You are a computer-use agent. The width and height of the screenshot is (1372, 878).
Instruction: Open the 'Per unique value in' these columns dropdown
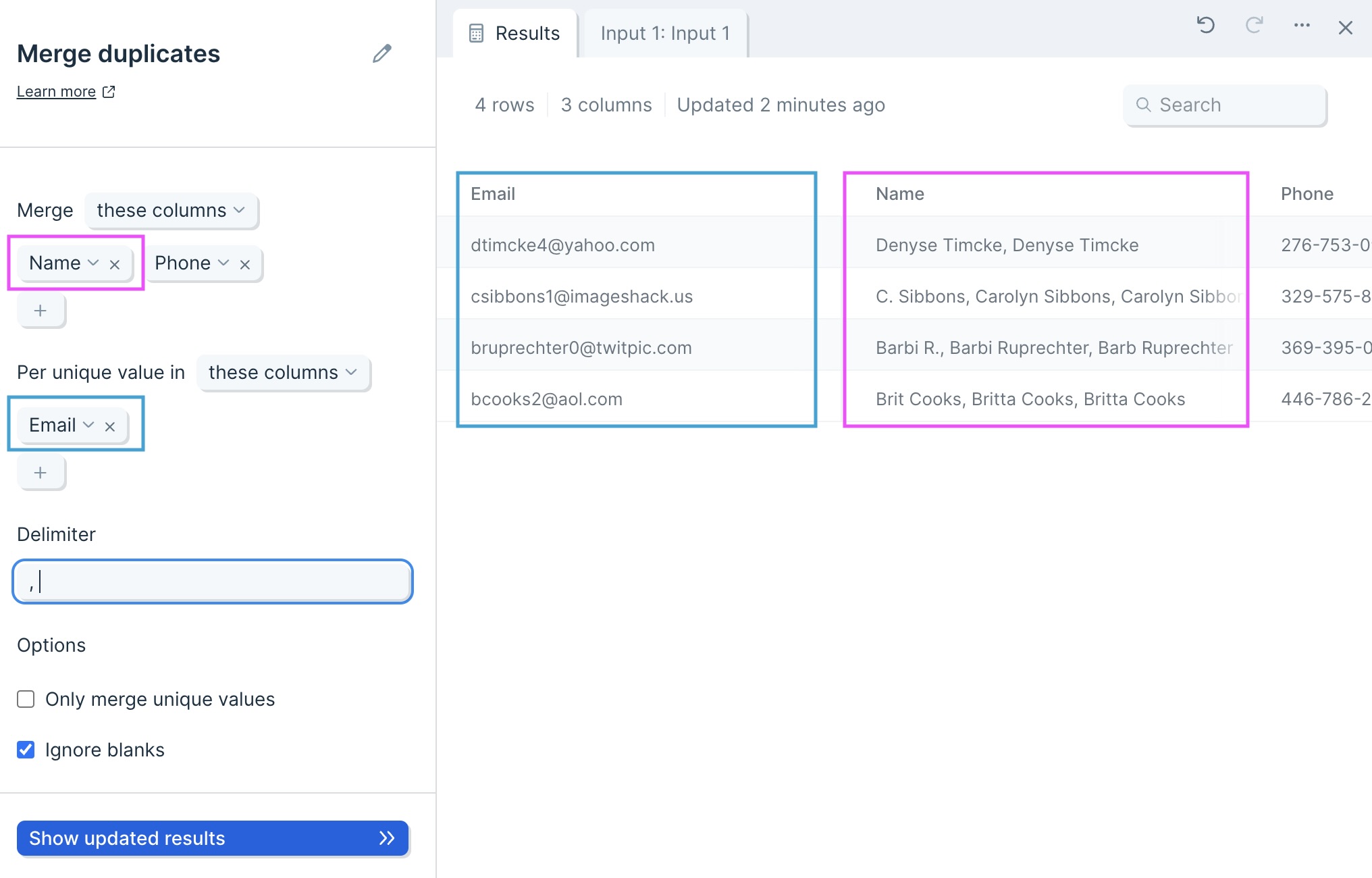(x=283, y=372)
